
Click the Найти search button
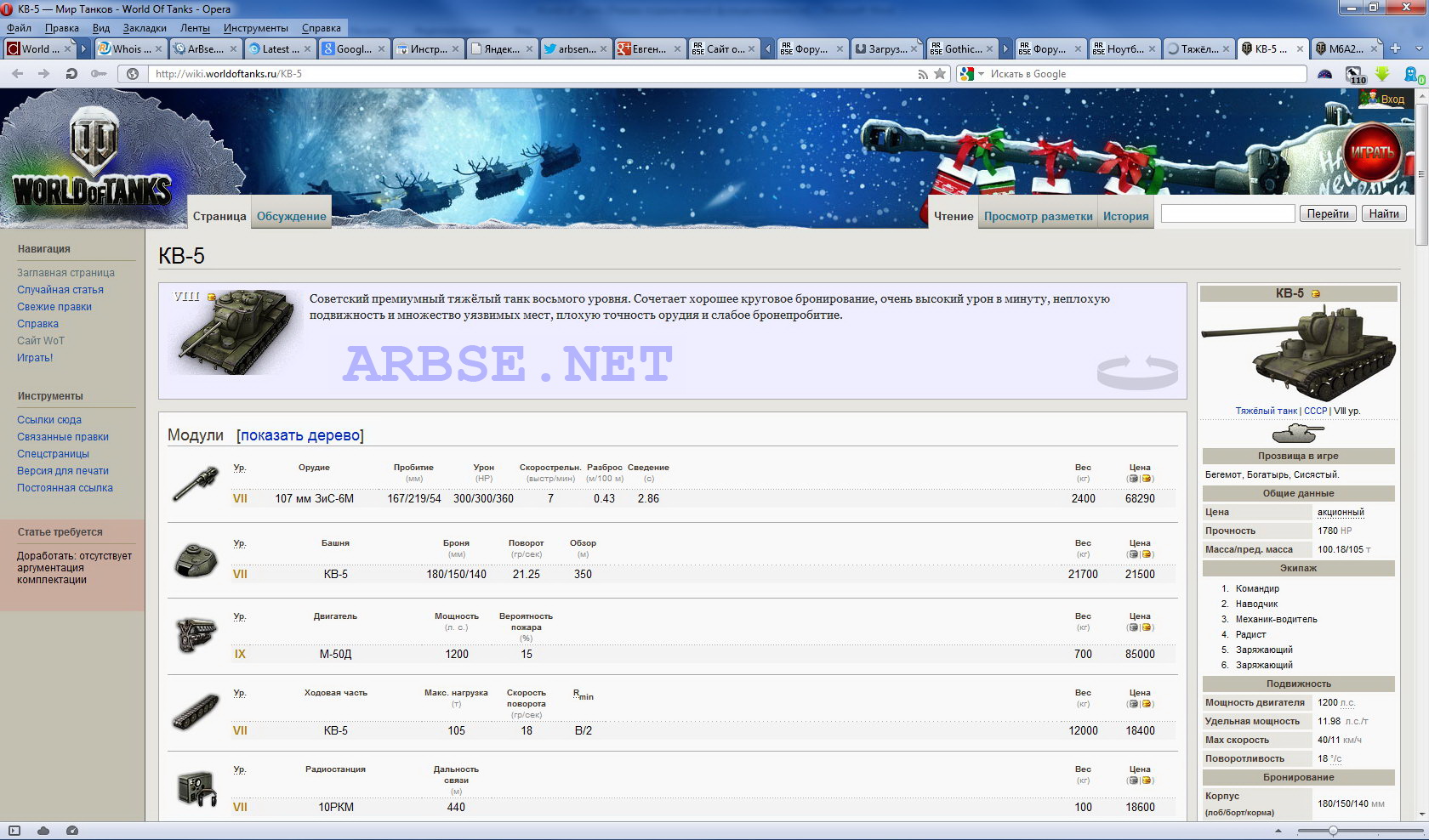(1384, 213)
